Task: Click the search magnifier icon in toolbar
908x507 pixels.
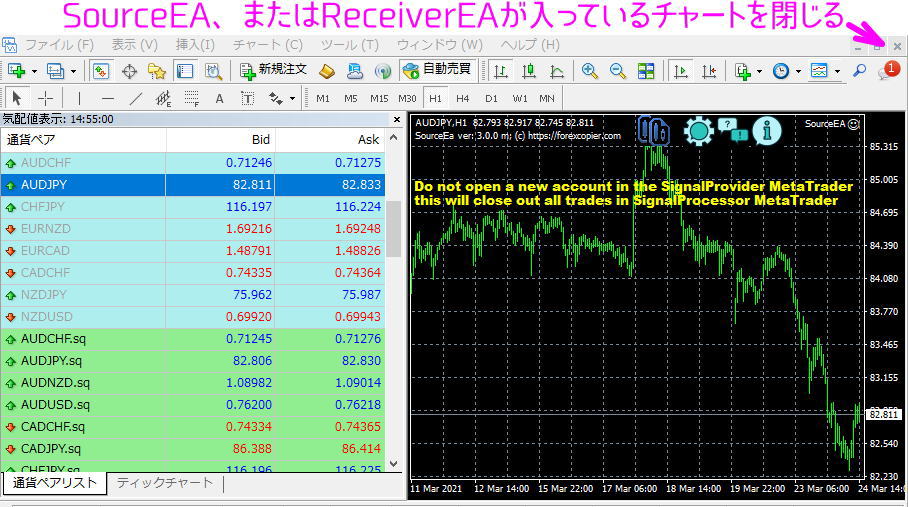Action: pos(859,70)
